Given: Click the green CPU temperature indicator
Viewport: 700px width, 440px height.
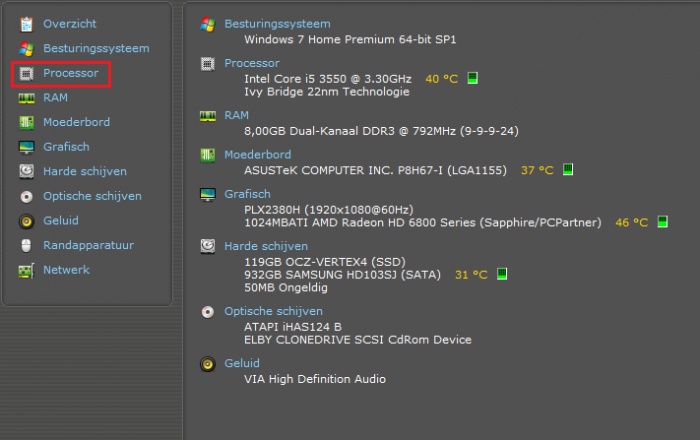Looking at the screenshot, I should tap(472, 78).
